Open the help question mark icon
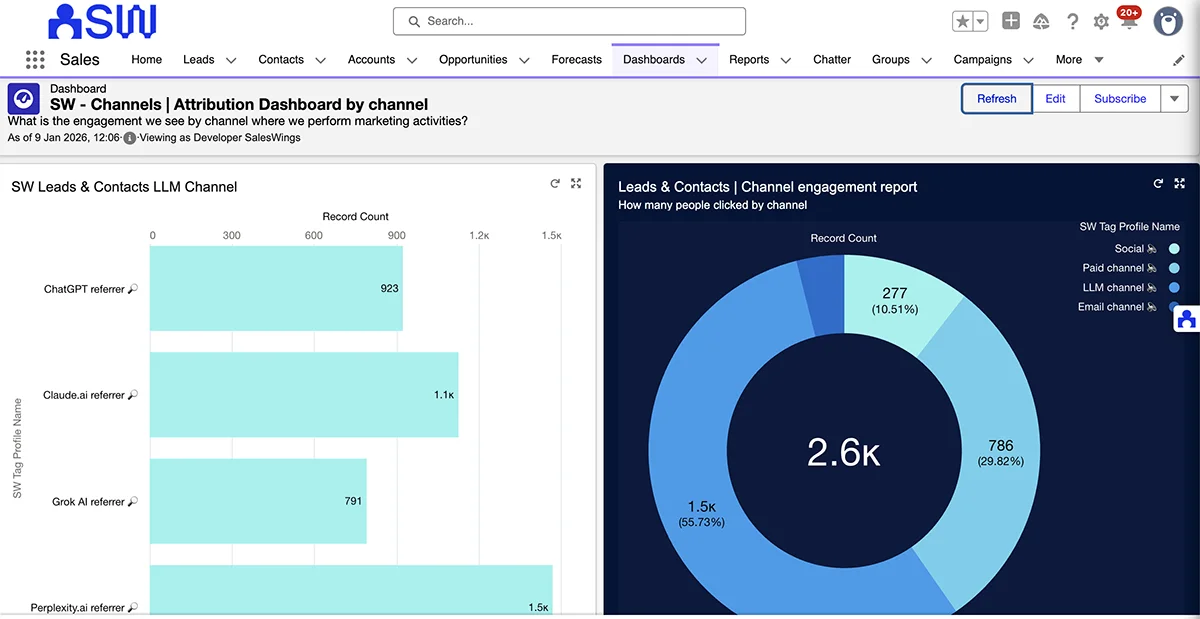Screen dimensions: 1200x619 coord(1072,21)
